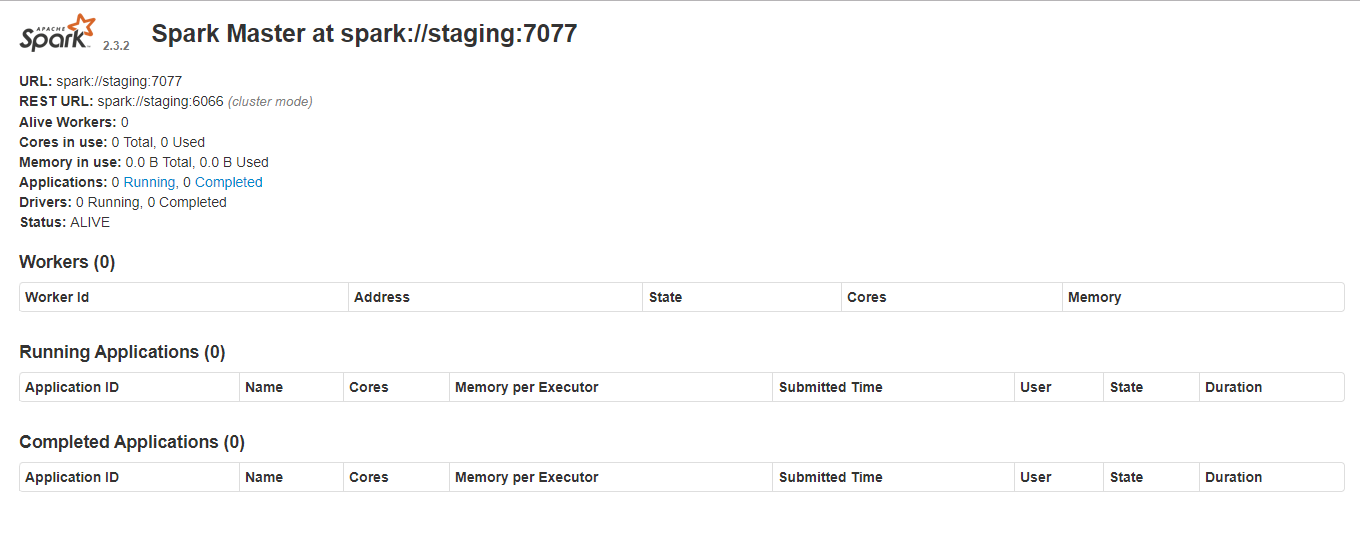This screenshot has height=546, width=1360.
Task: Sort workers by Worker Id column
Action: (57, 297)
